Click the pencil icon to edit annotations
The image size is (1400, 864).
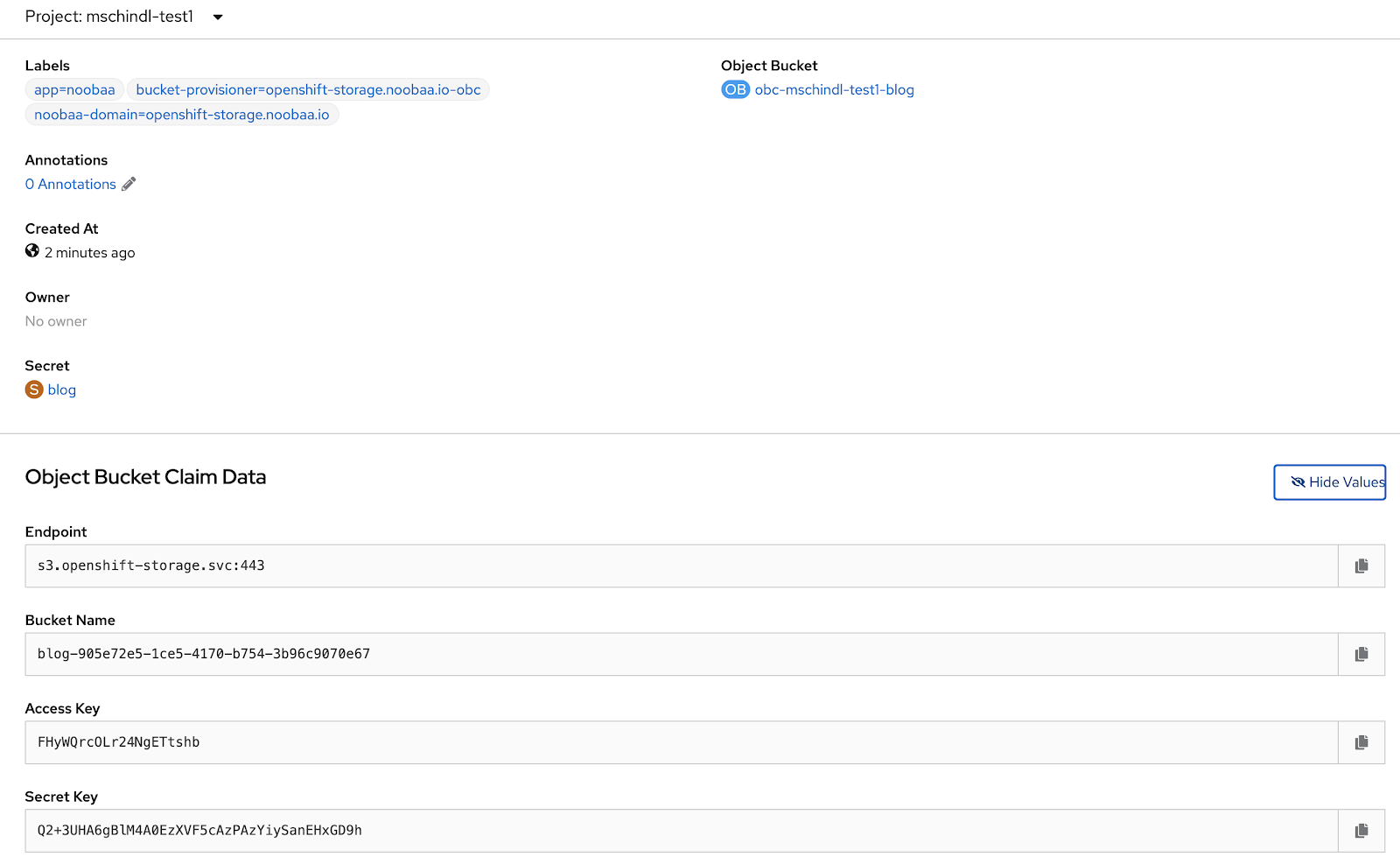tap(129, 184)
